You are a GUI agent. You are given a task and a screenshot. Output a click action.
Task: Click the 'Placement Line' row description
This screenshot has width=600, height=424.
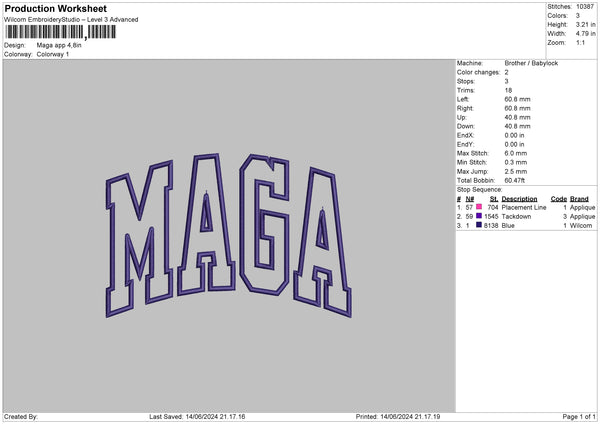(524, 207)
